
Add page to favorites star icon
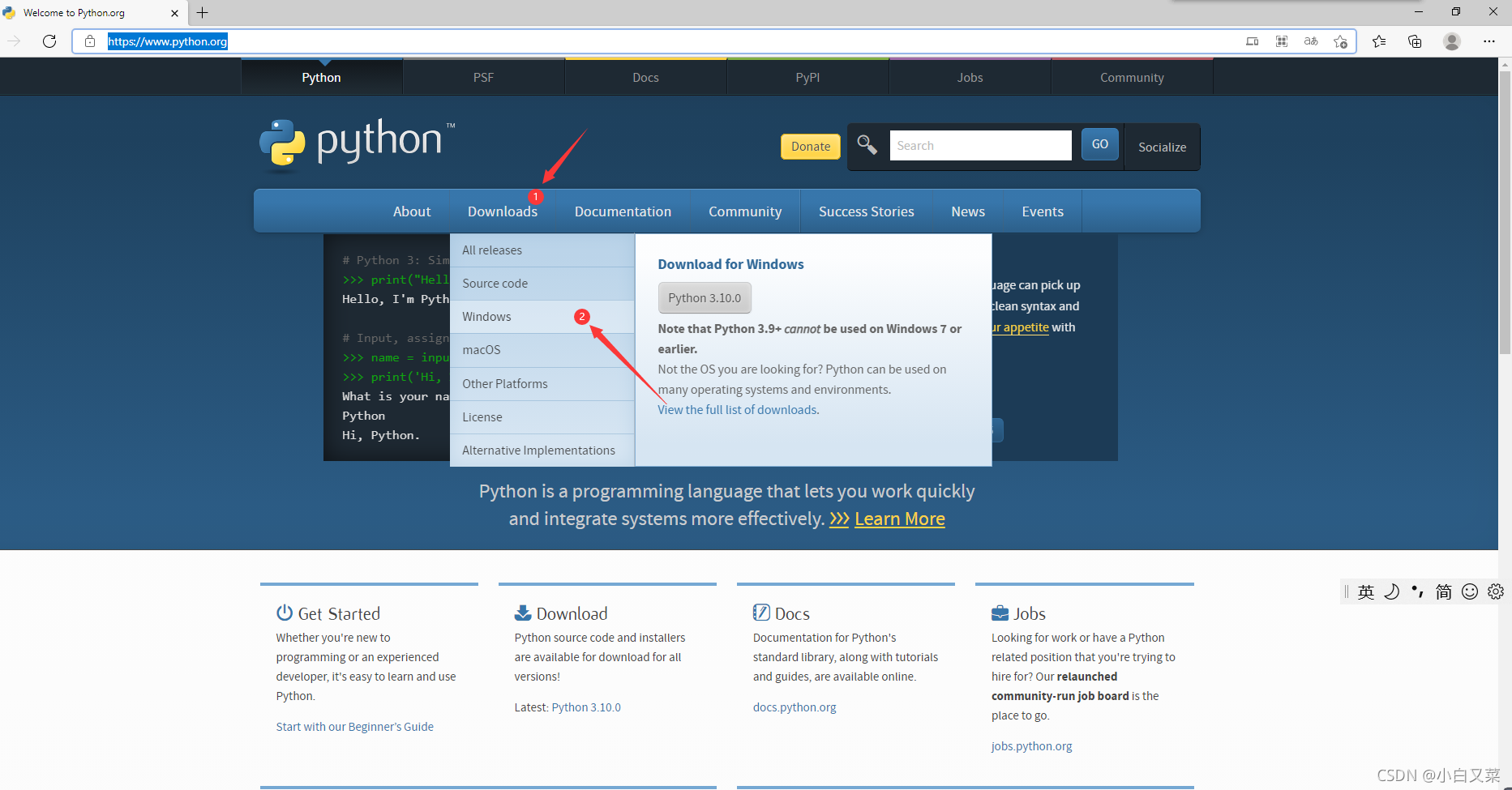1340,41
